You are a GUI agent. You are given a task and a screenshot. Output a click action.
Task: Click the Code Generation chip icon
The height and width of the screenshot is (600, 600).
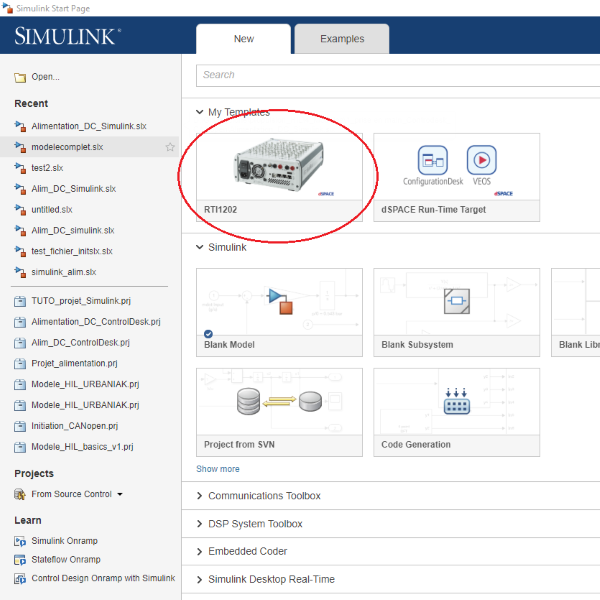(x=457, y=401)
